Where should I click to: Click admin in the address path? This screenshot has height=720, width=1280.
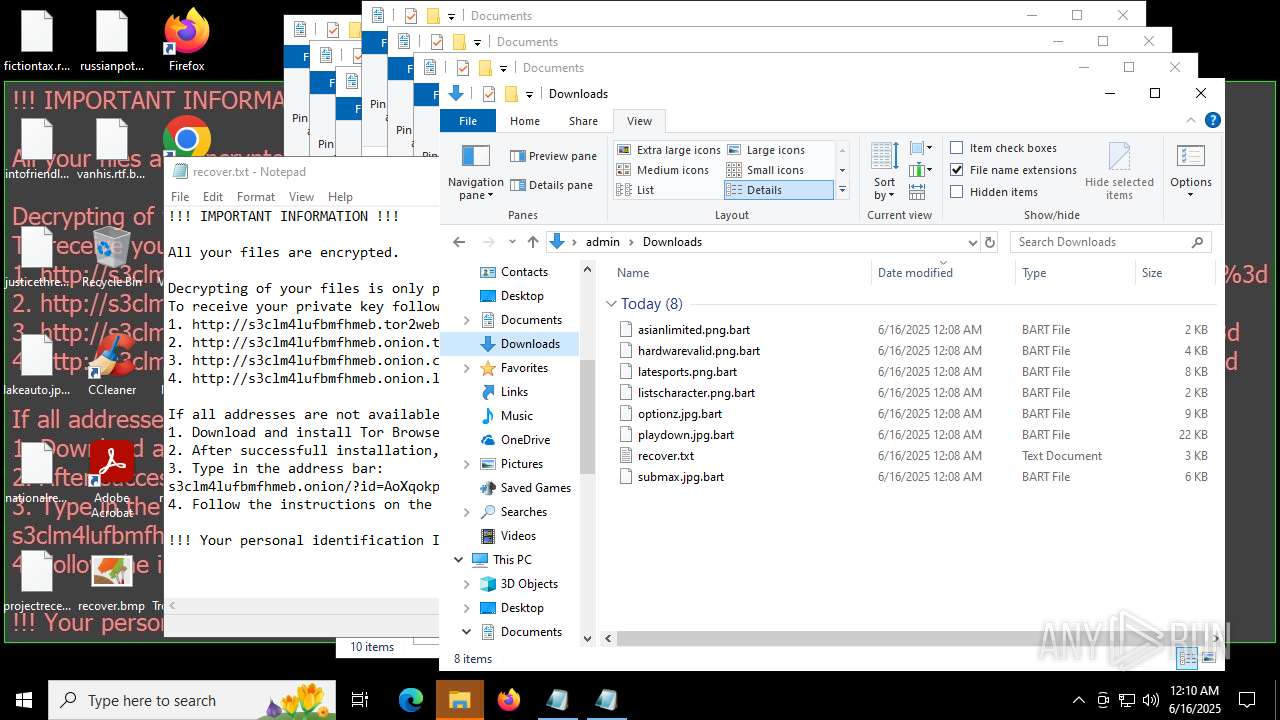coord(602,242)
